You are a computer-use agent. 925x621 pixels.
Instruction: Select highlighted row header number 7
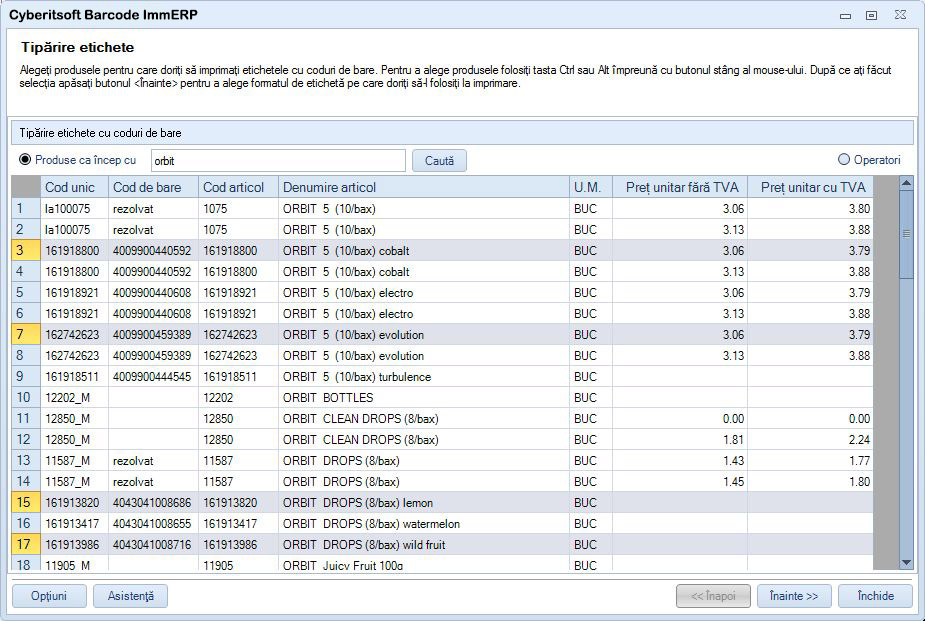(26, 334)
